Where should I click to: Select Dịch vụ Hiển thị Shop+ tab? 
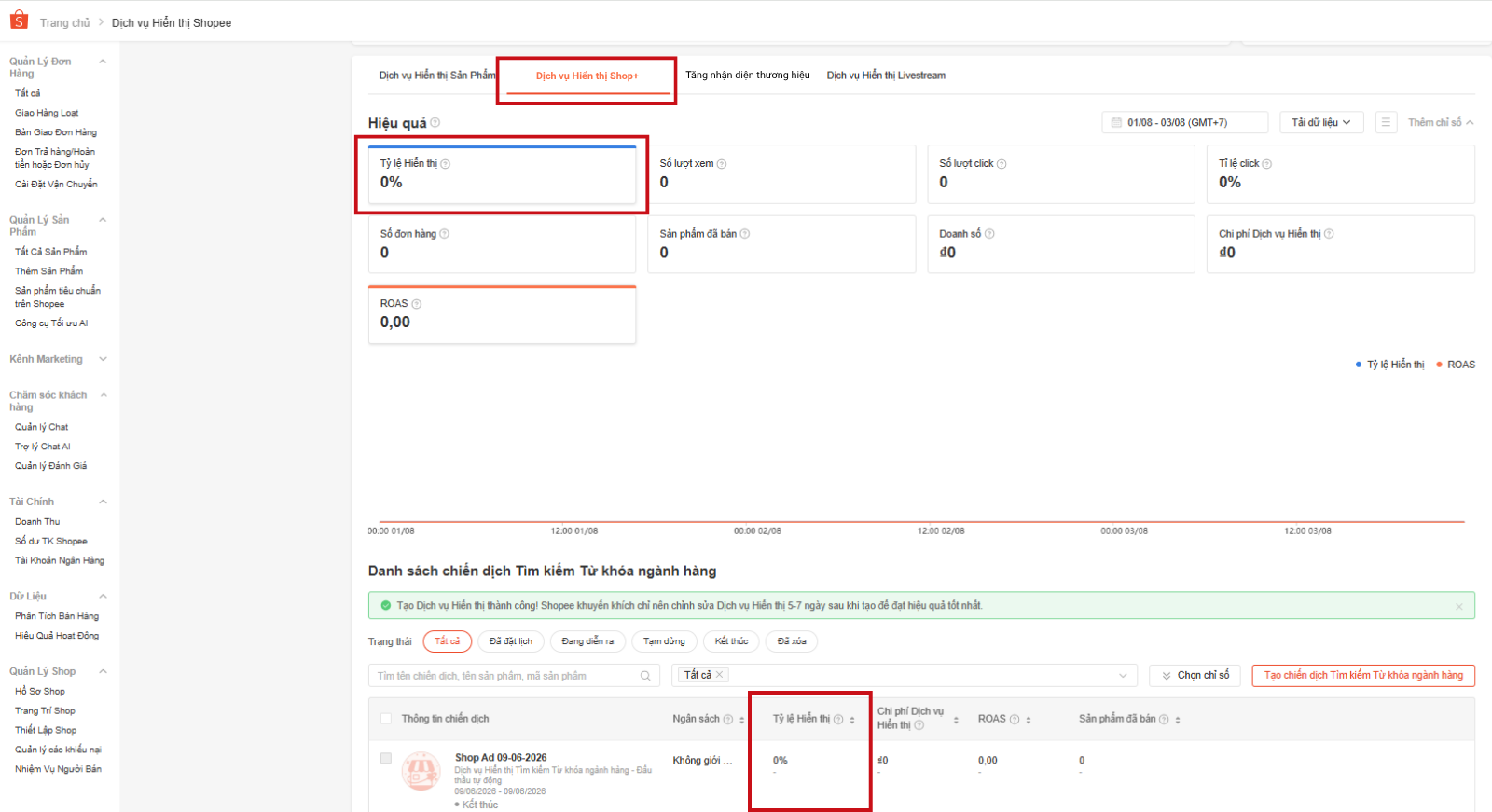pos(587,76)
